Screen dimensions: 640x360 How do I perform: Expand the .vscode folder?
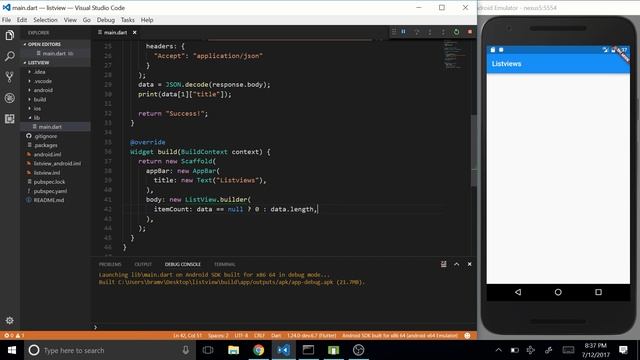click(56, 81)
